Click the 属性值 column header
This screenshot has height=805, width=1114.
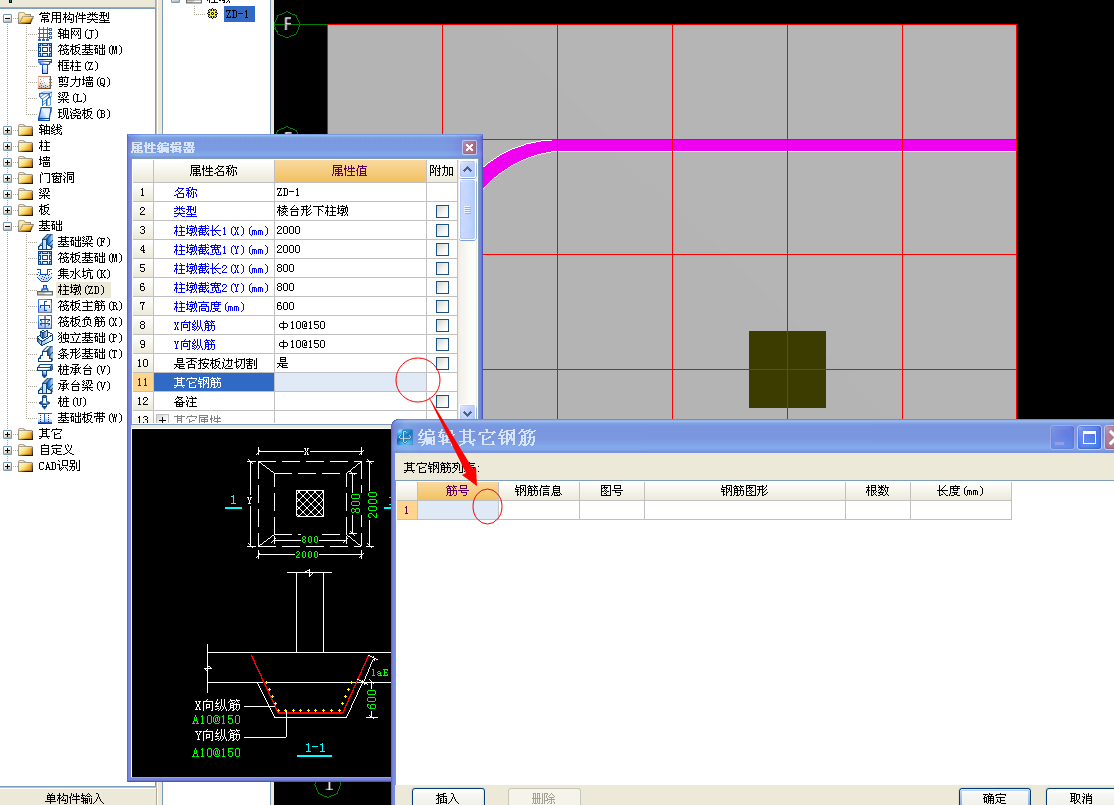pos(350,171)
